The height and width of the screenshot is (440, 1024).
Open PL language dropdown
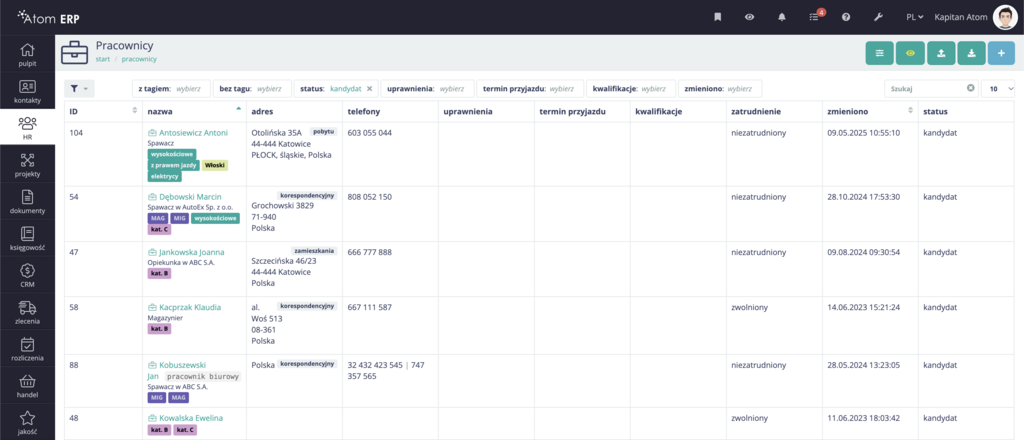tap(914, 17)
